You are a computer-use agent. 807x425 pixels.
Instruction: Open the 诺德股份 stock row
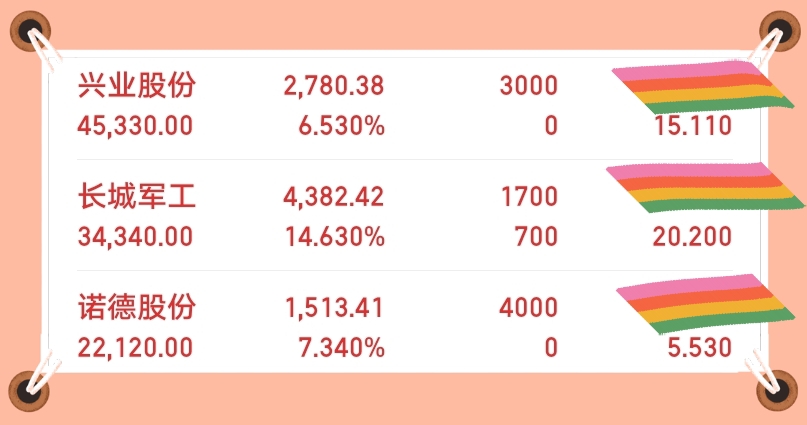tap(405, 327)
